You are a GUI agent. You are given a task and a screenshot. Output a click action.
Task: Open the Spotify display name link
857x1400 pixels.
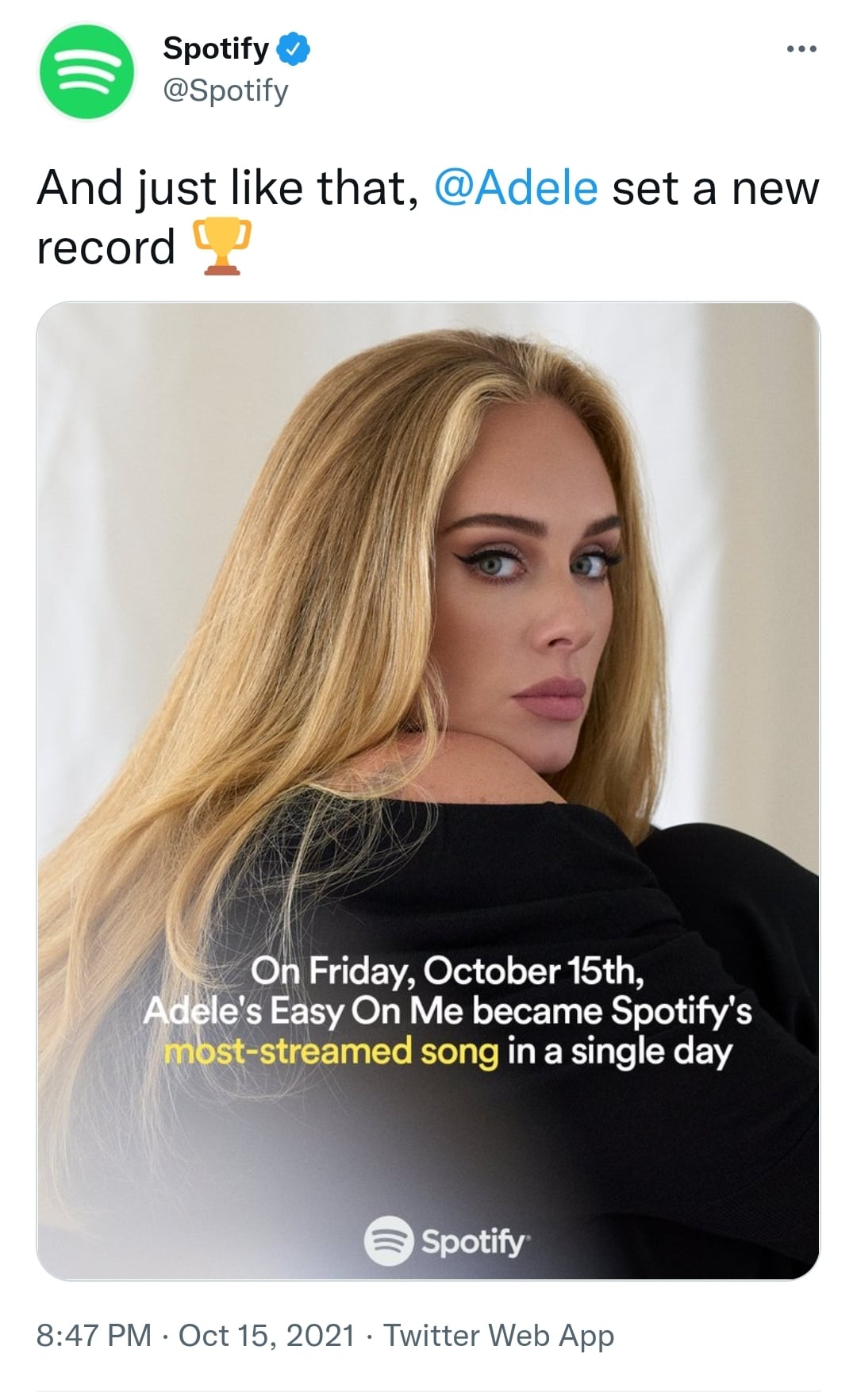[x=216, y=48]
